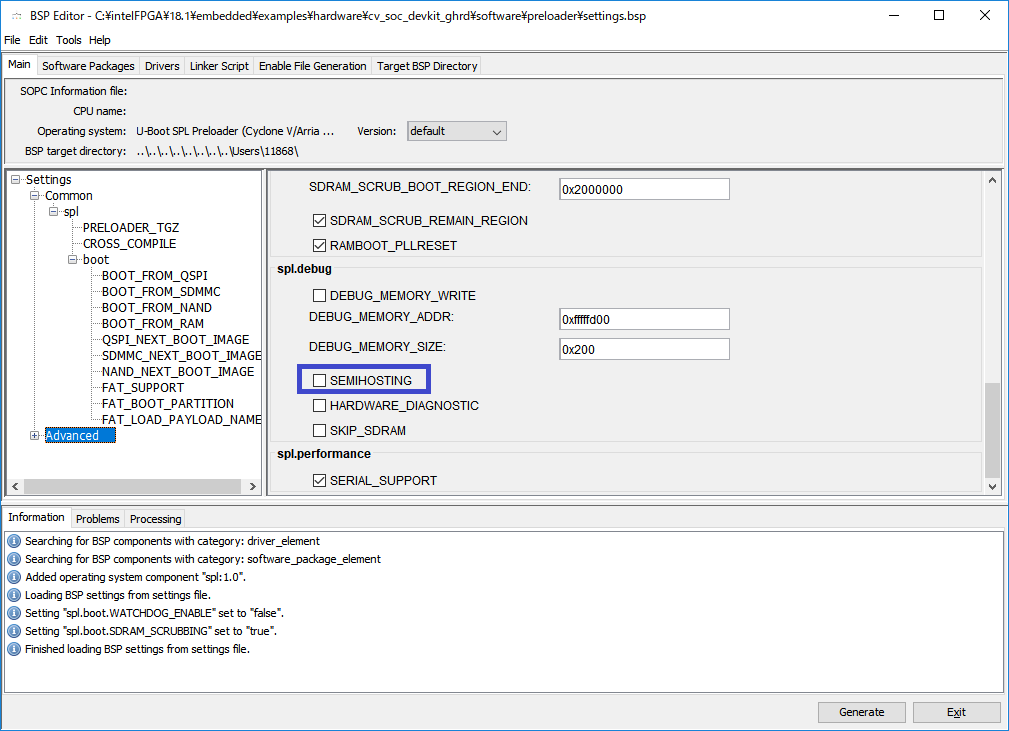Screen dimensions: 1009x731
Task: Toggle the HARDWARE_DIAGNOSTIC option
Action: pos(319,405)
